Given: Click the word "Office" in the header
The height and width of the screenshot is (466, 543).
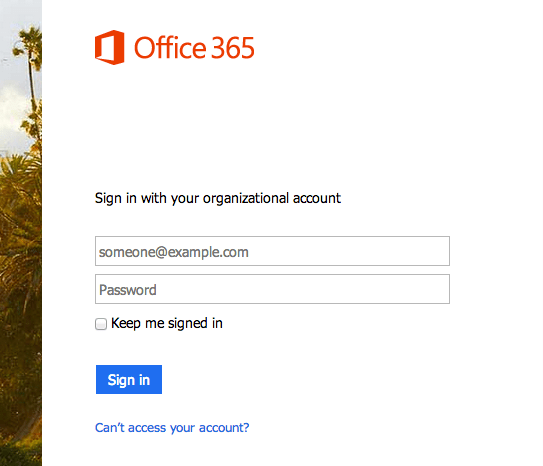Looking at the screenshot, I should click(170, 47).
